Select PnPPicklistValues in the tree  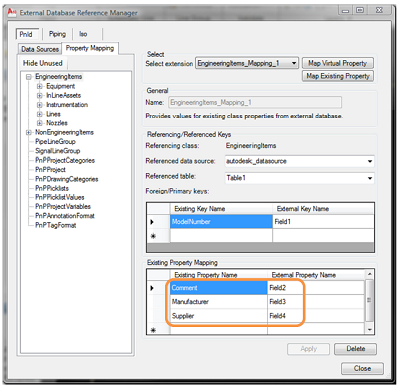click(x=60, y=197)
